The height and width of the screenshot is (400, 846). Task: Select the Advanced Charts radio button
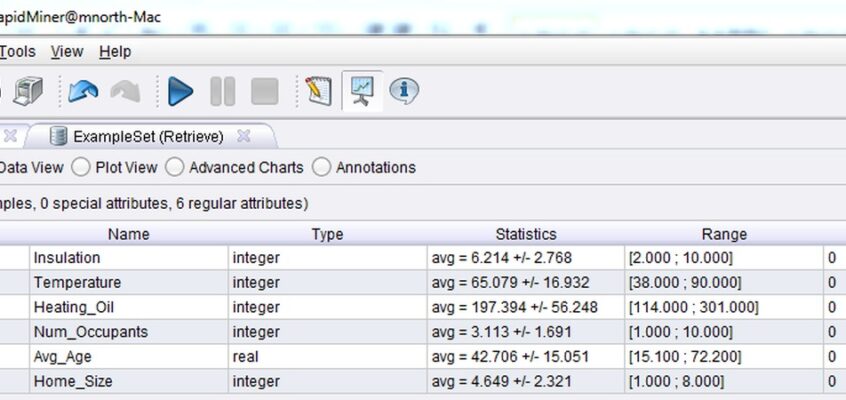pyautogui.click(x=174, y=167)
